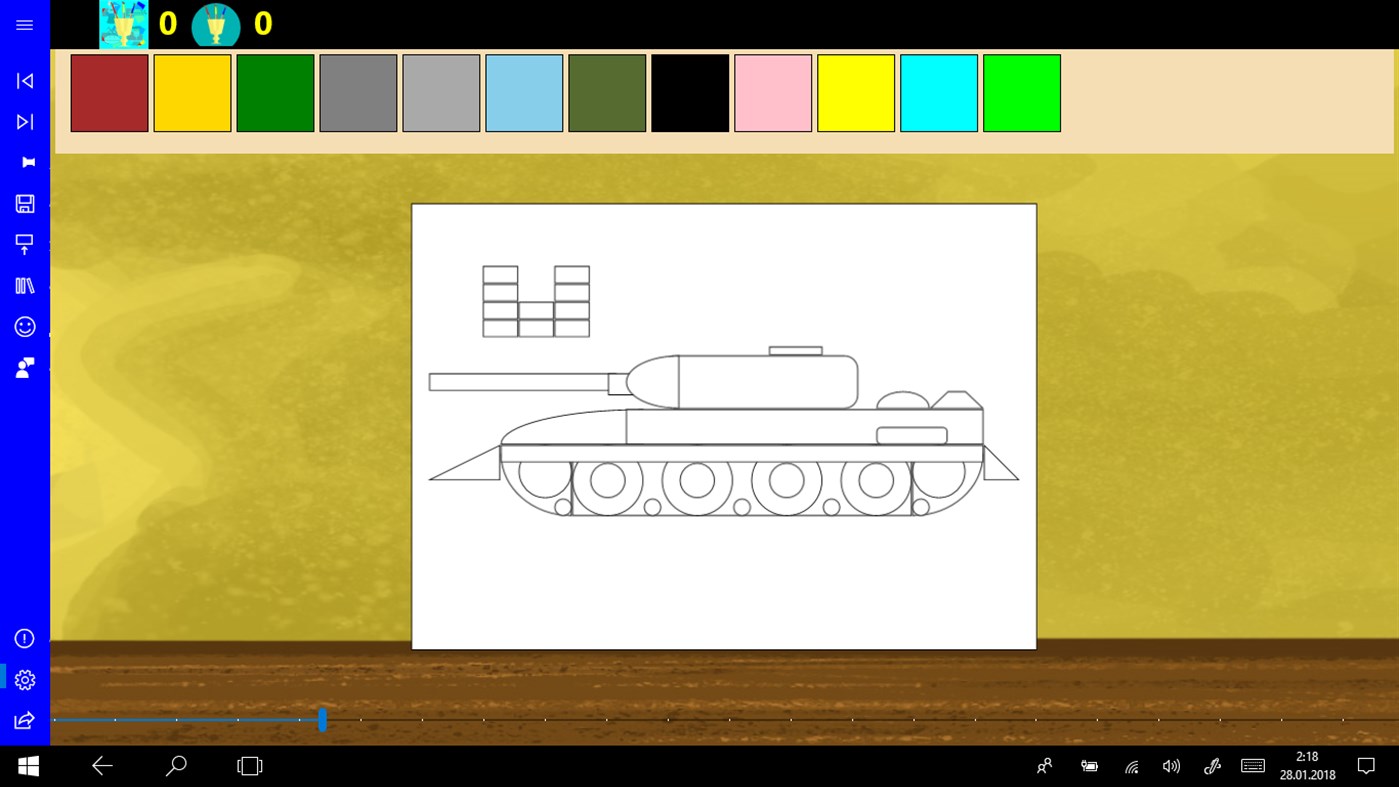The height and width of the screenshot is (787, 1399).
Task: Select the dark green paint color
Action: tap(274, 92)
